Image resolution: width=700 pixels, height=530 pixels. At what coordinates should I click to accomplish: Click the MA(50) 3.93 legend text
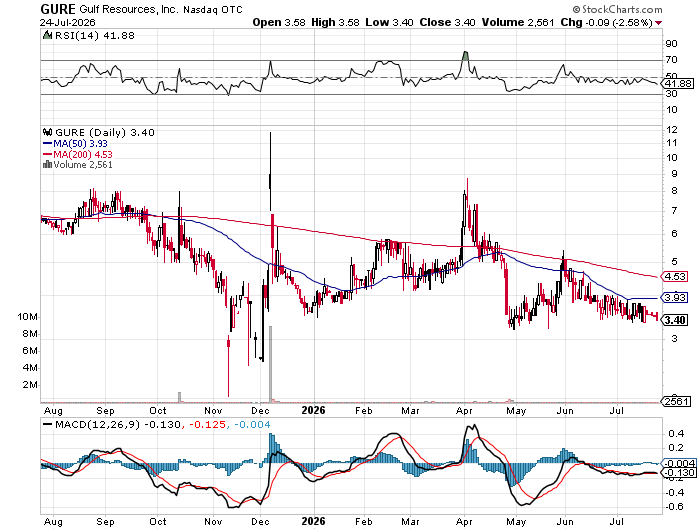[x=80, y=143]
